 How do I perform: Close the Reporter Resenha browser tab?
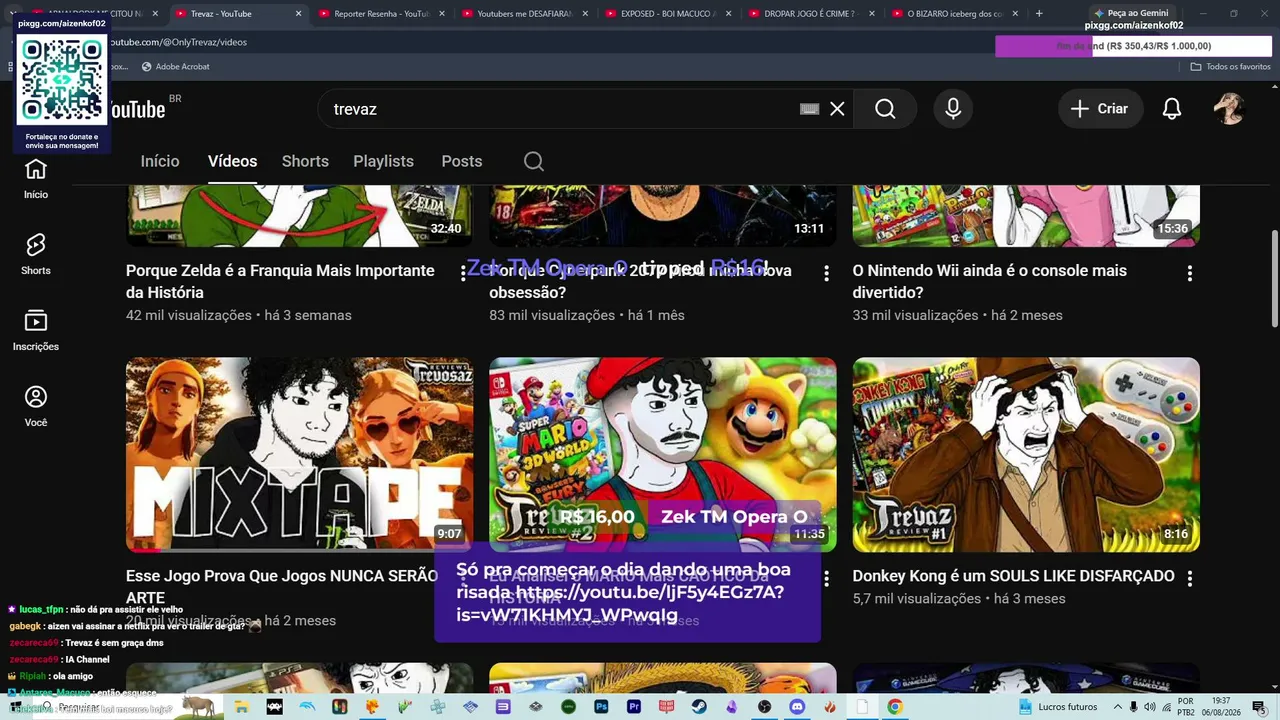tap(441, 14)
